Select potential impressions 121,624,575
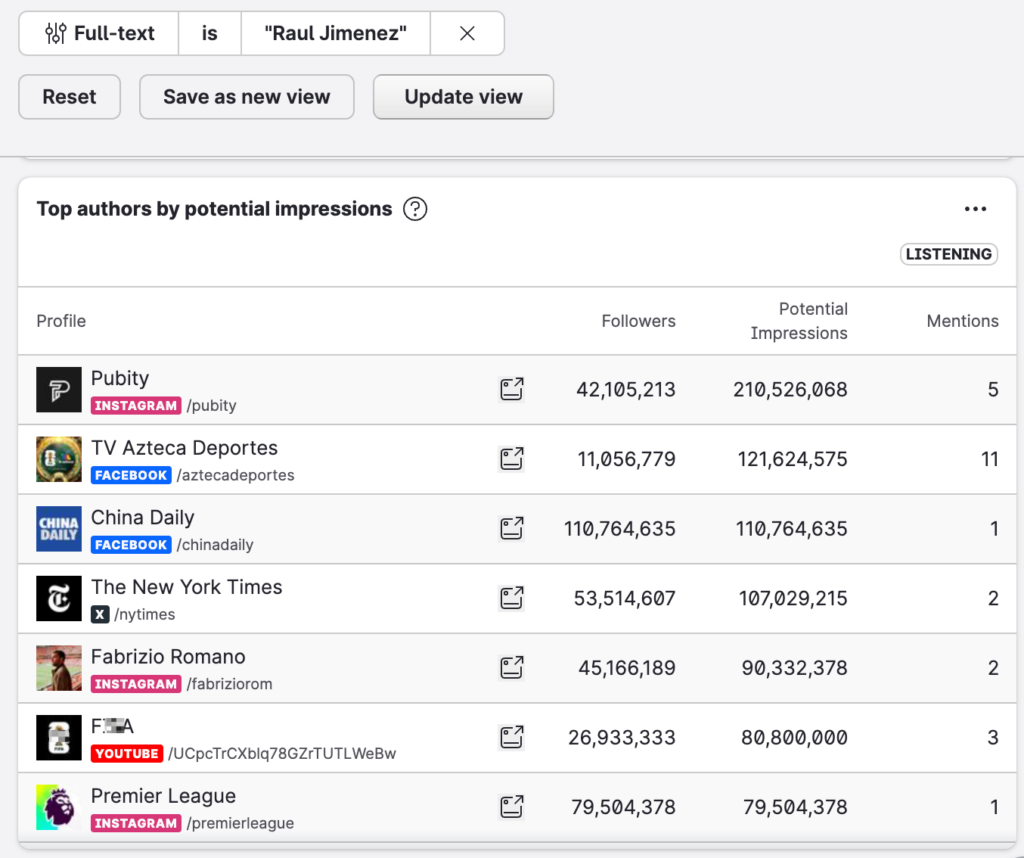 pyautogui.click(x=792, y=460)
